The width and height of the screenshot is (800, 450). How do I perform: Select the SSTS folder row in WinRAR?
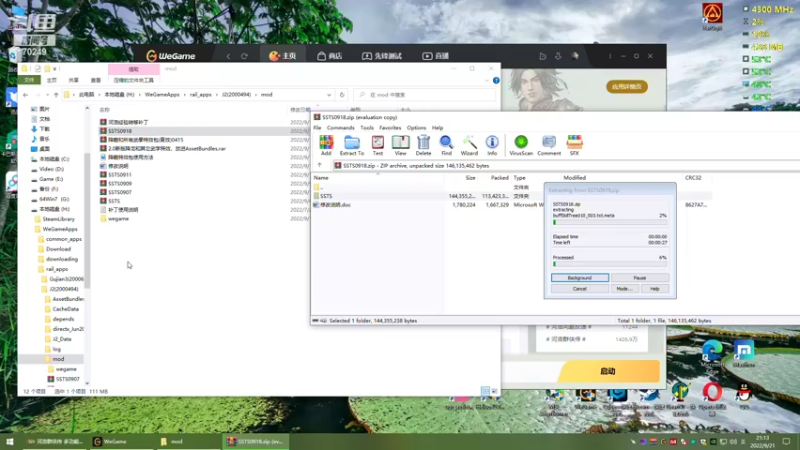point(510,196)
